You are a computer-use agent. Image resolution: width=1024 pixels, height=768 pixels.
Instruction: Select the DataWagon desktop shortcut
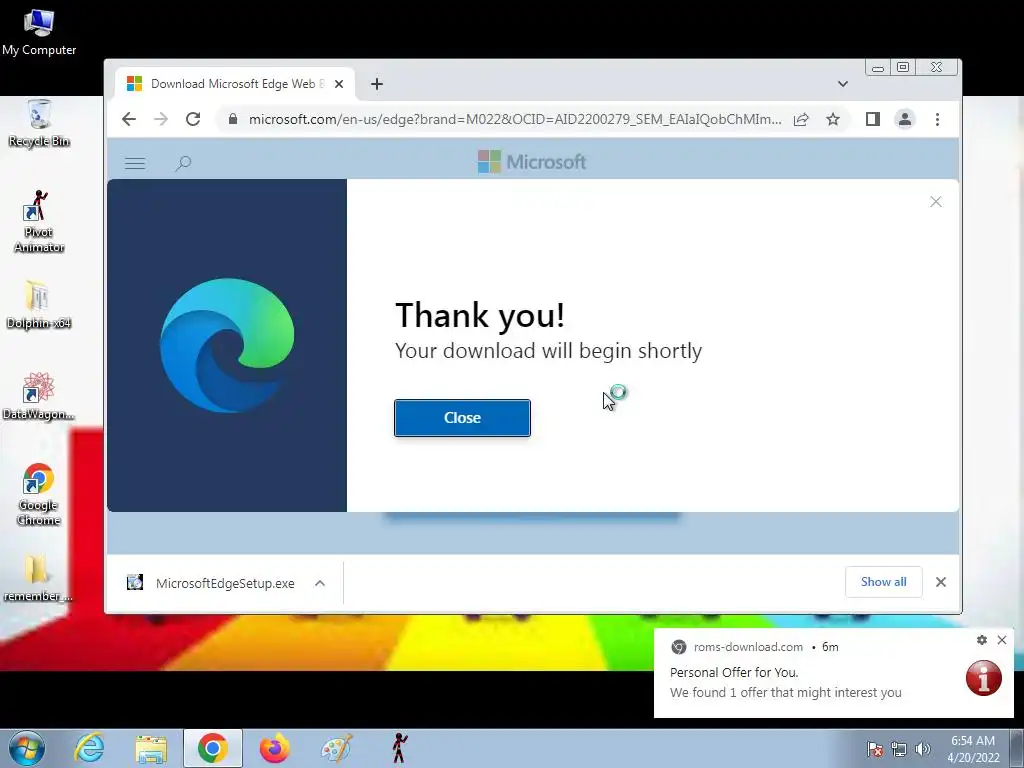point(39,396)
